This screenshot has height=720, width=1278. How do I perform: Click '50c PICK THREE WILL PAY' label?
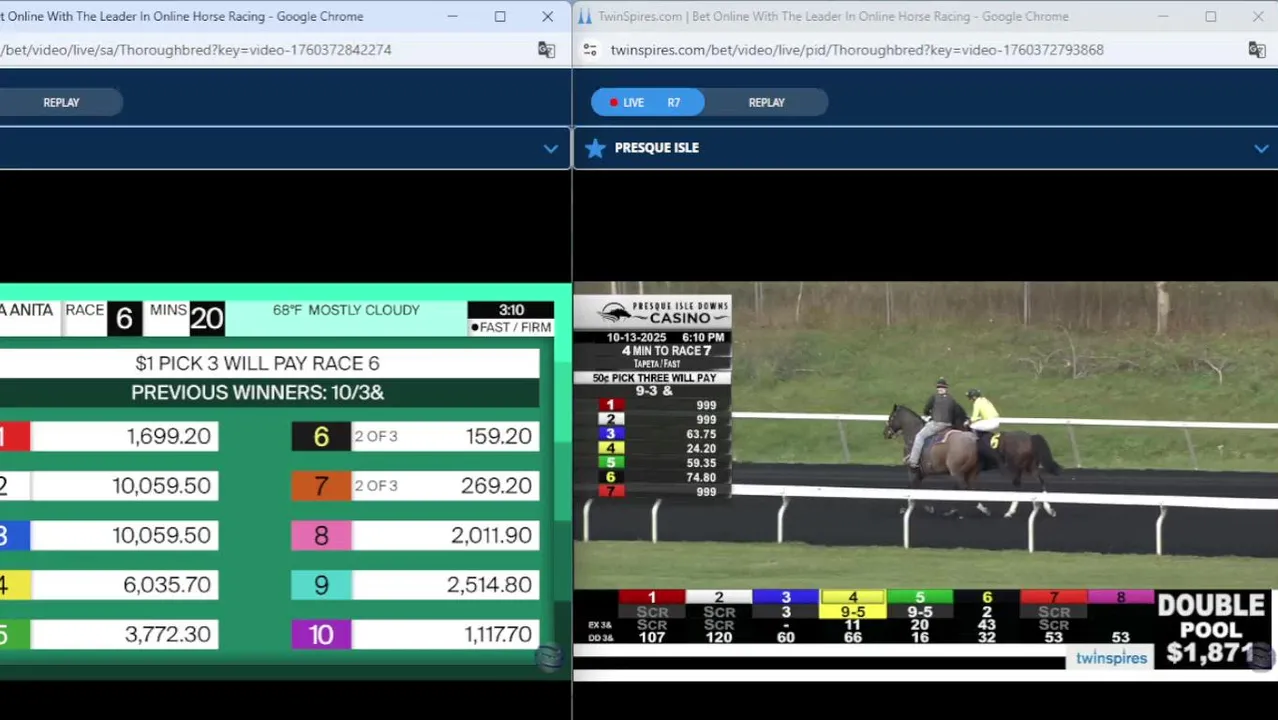(654, 378)
